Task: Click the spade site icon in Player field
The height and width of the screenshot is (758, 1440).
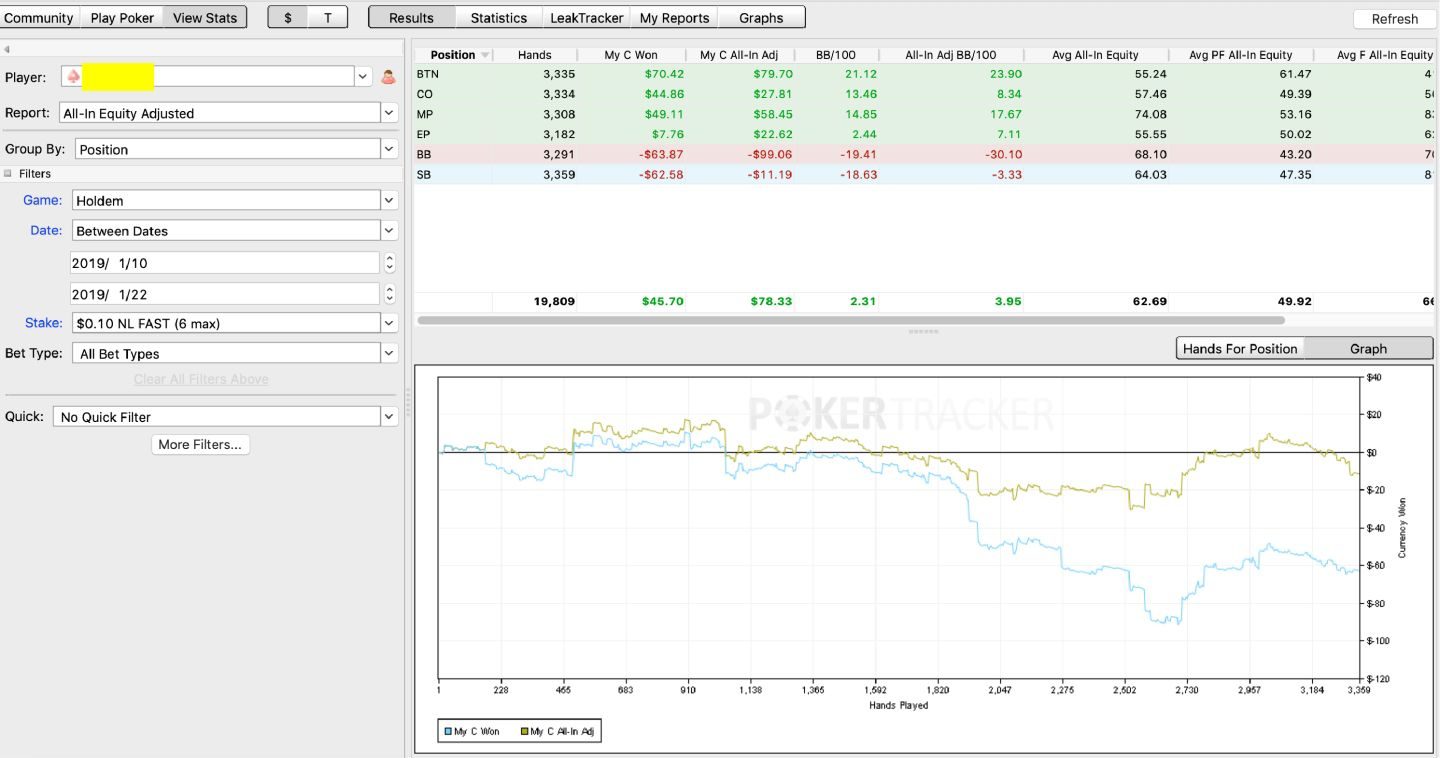Action: click(73, 76)
